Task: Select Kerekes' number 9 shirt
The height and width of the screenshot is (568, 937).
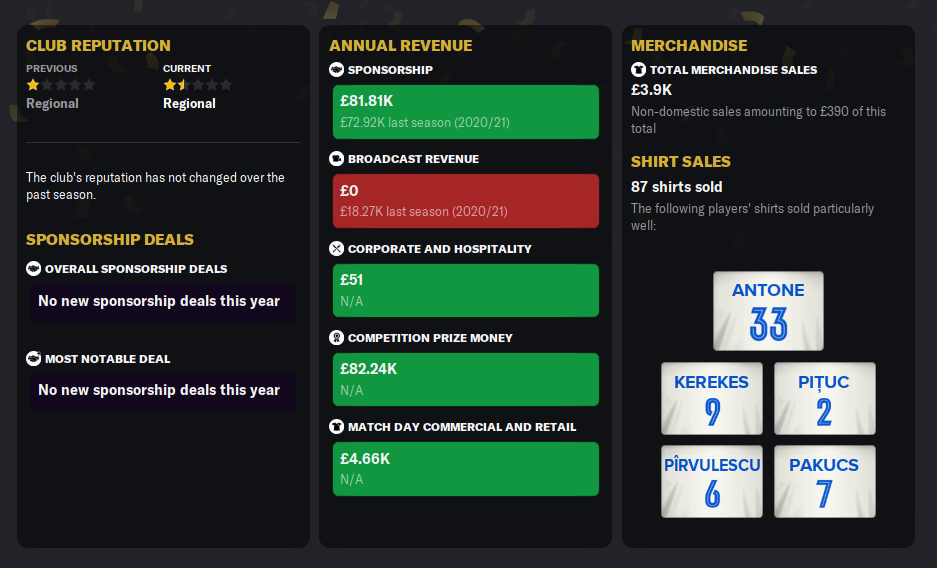Action: point(712,398)
